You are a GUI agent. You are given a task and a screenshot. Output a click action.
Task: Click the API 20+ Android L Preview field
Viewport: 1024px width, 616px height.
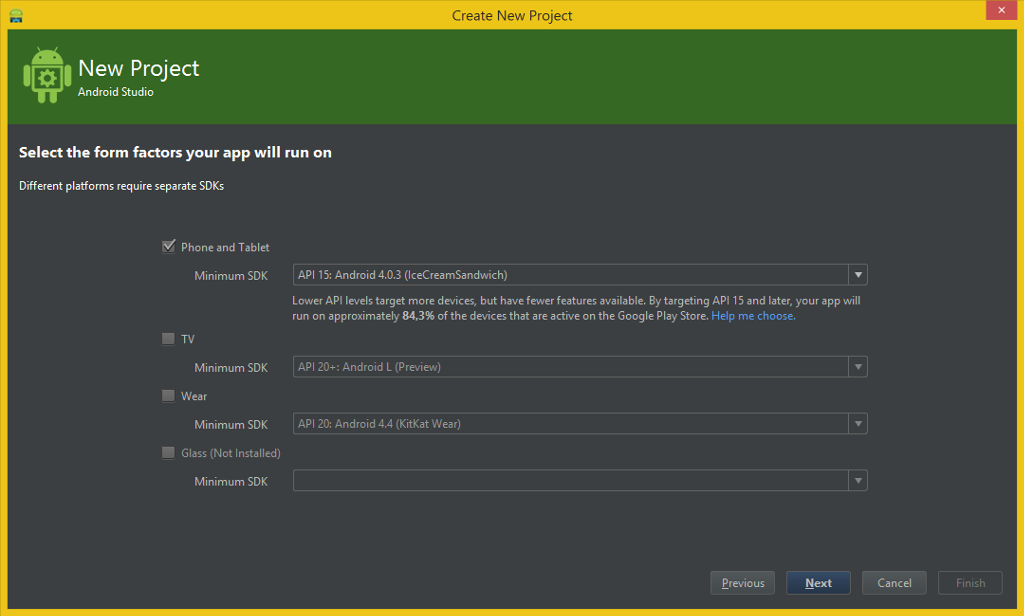[570, 367]
